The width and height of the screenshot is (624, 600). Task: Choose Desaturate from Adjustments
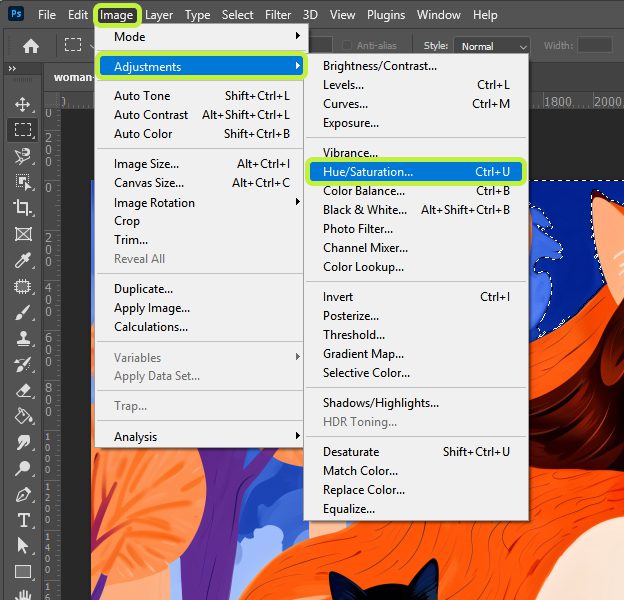[x=416, y=452]
